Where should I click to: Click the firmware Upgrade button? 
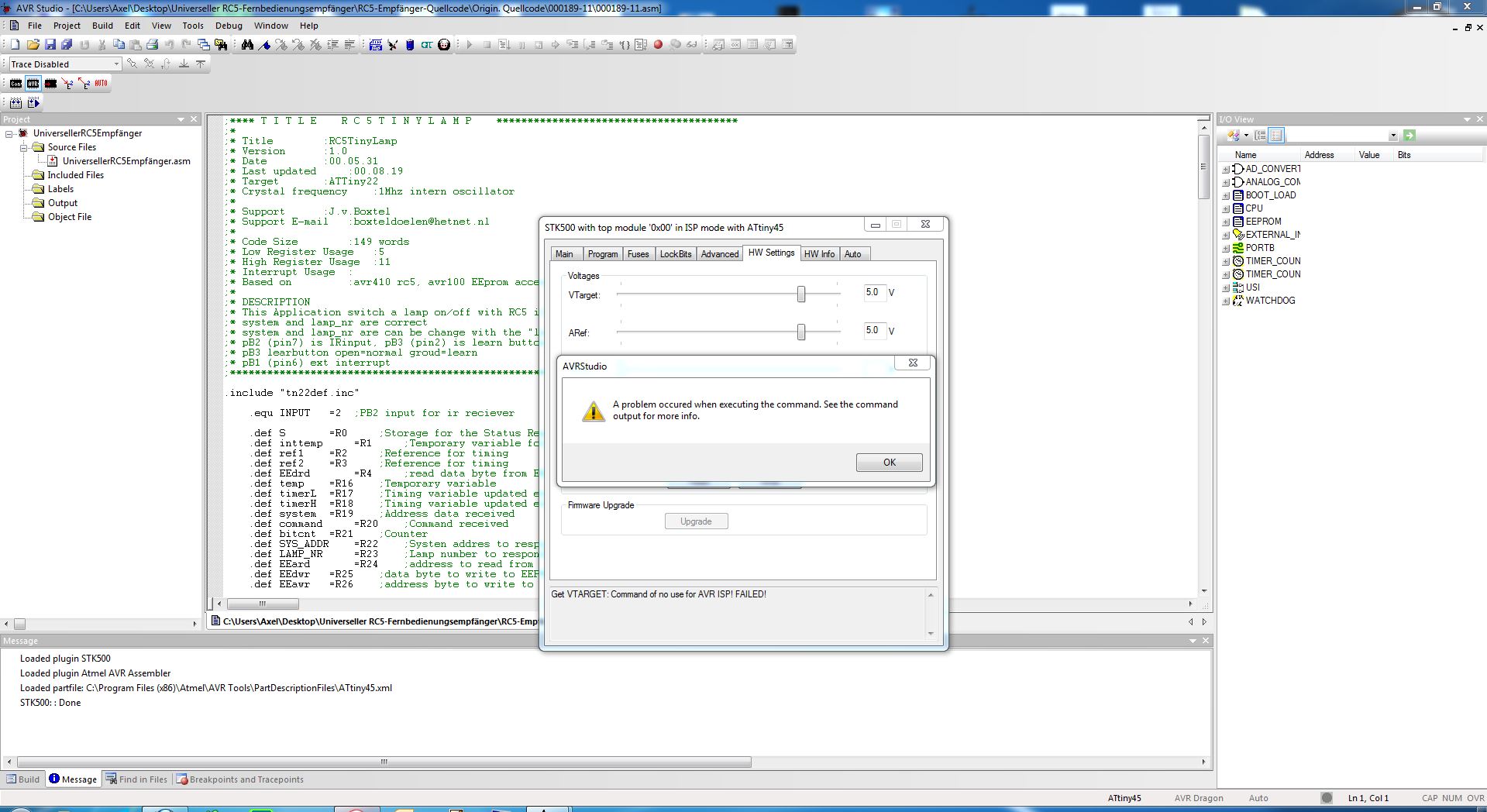click(696, 521)
